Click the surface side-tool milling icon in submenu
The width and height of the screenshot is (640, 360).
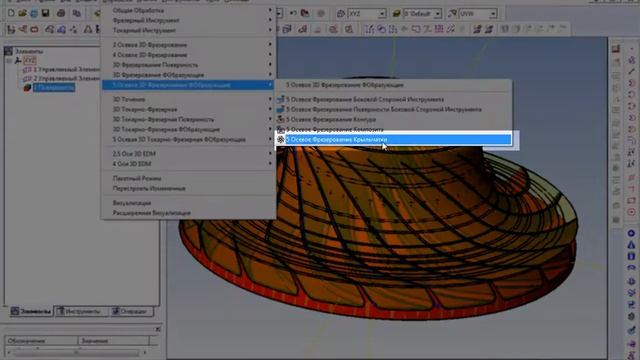[280, 109]
